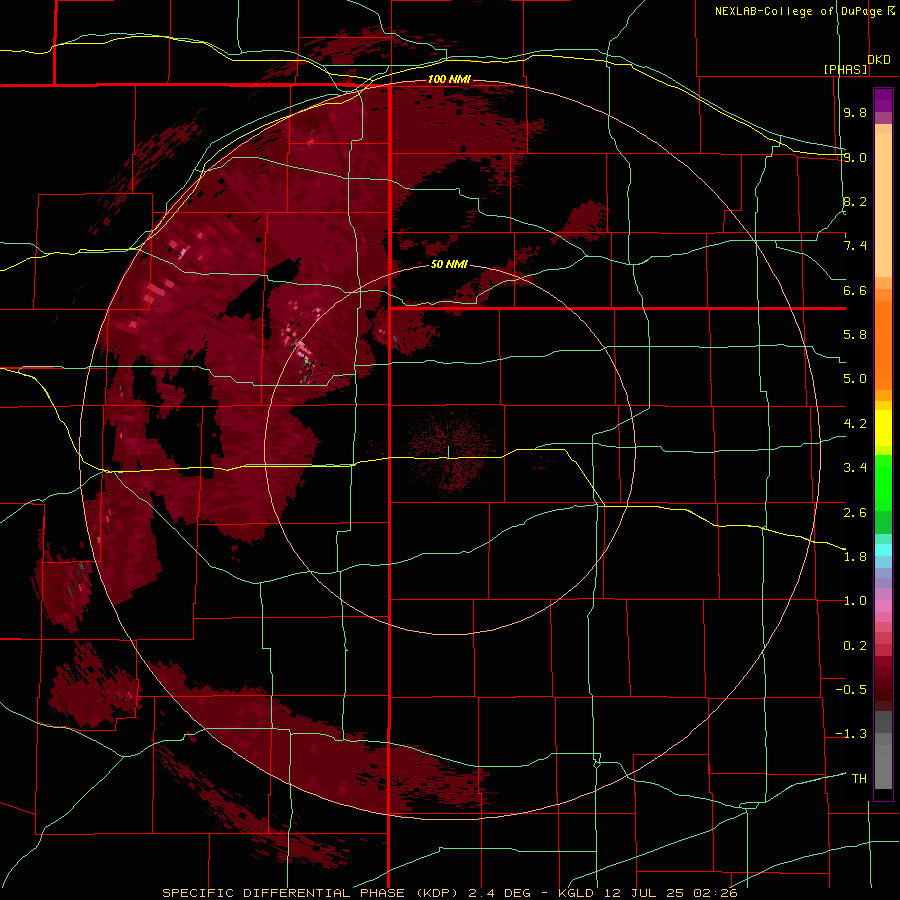Screen dimensions: 900x900
Task: Click the radar site marker at map center
Action: 448,452
